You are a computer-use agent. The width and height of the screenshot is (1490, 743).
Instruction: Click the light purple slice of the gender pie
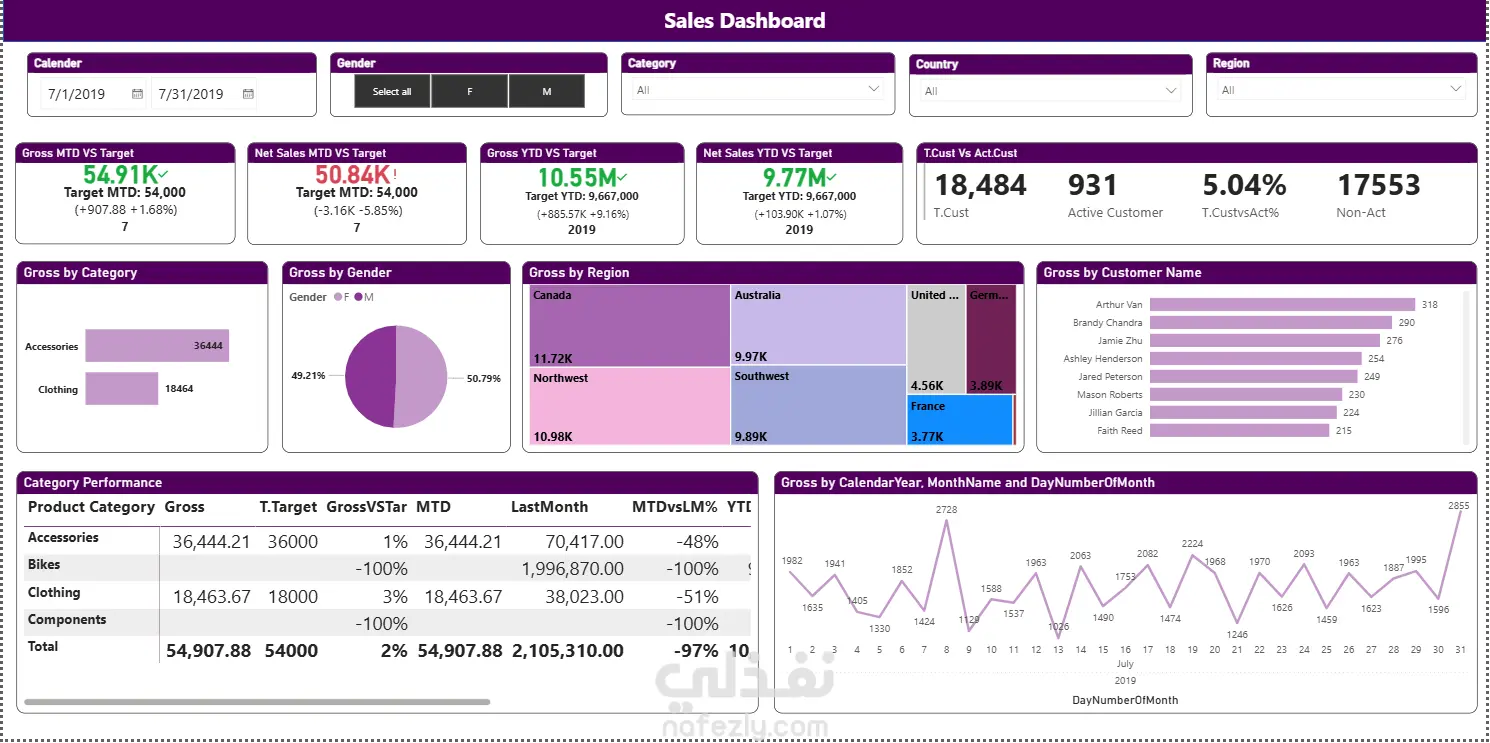(x=421, y=377)
